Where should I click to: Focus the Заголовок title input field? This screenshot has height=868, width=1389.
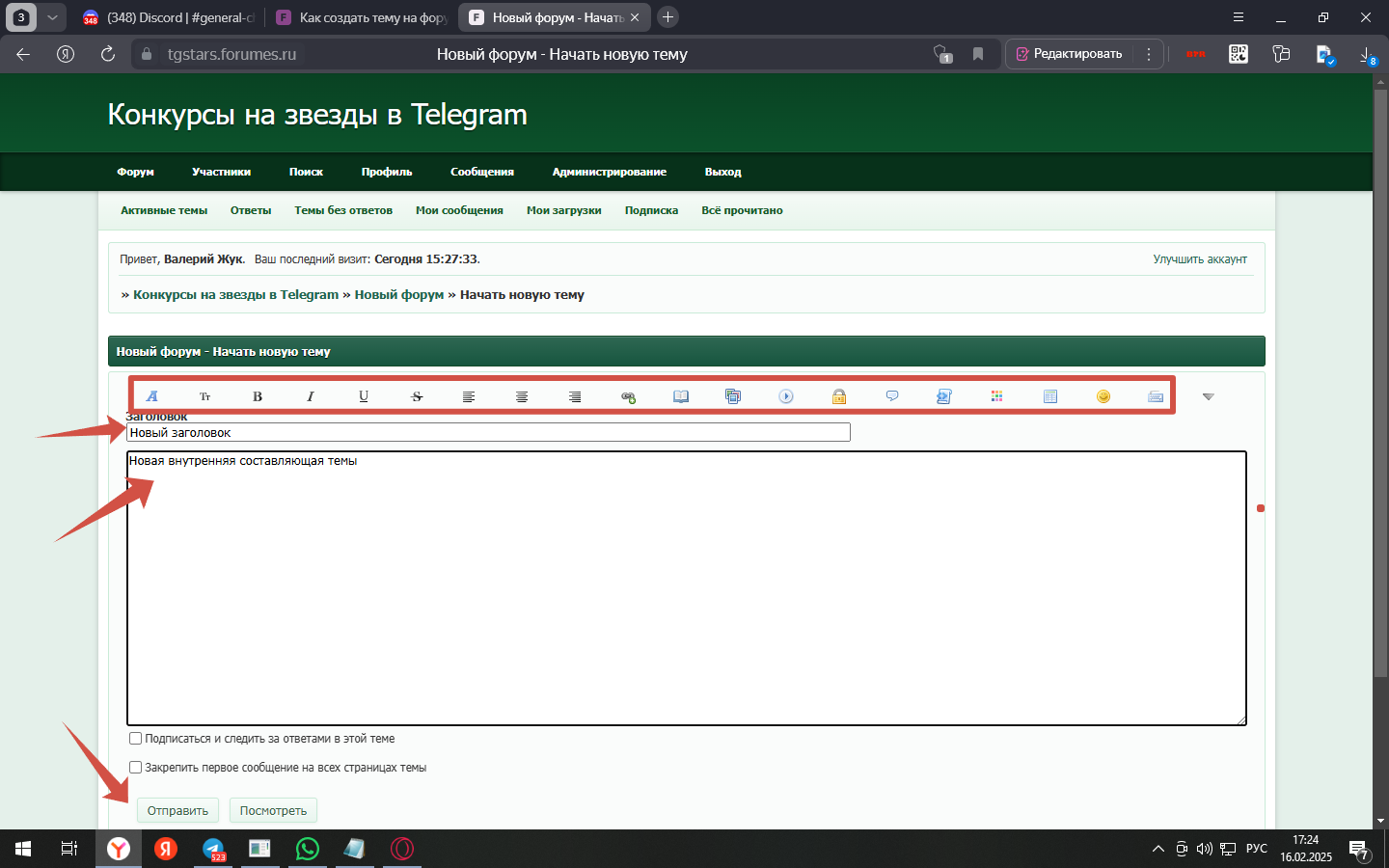tap(488, 432)
